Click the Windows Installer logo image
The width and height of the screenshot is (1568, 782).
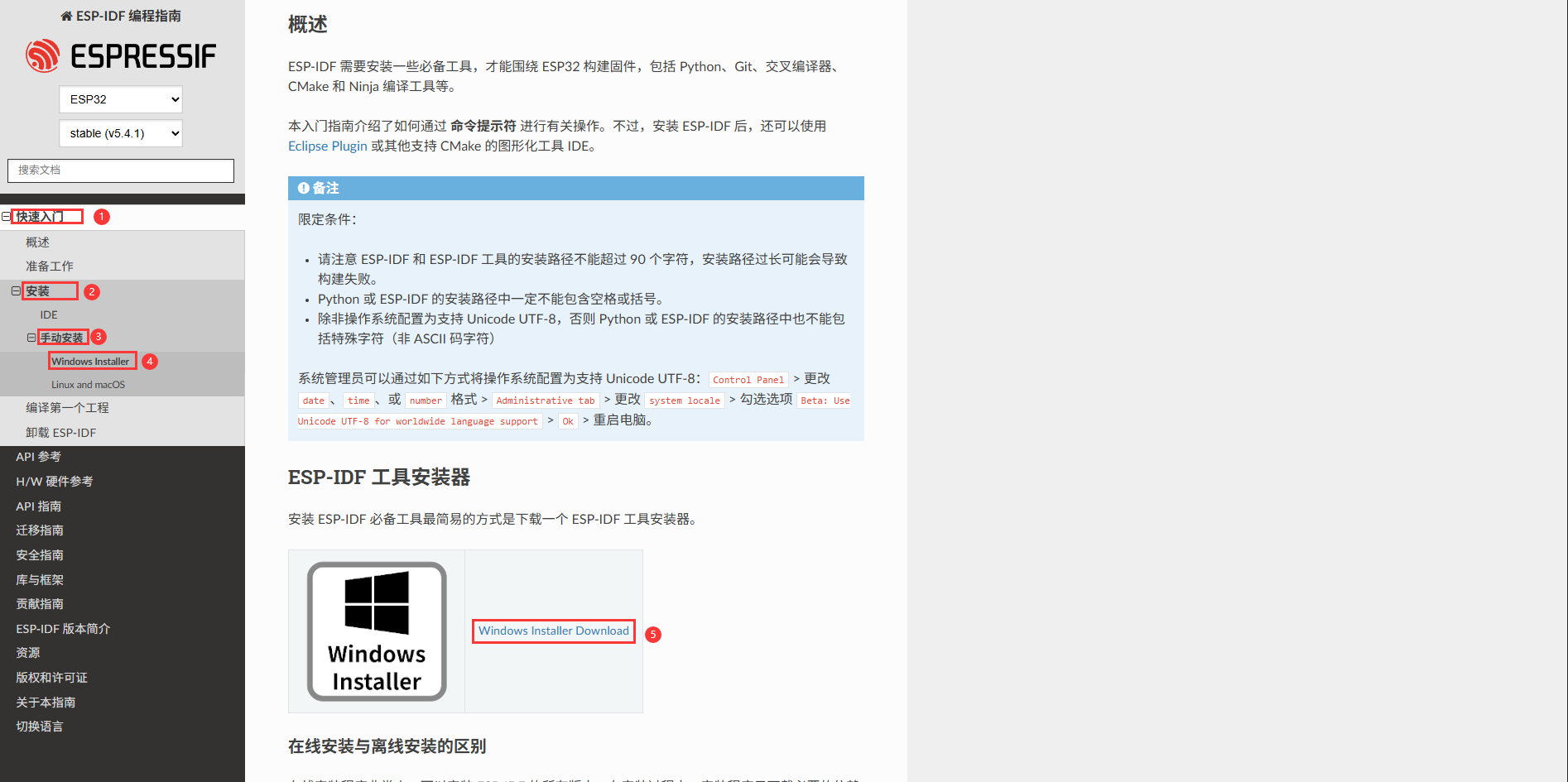coord(376,631)
